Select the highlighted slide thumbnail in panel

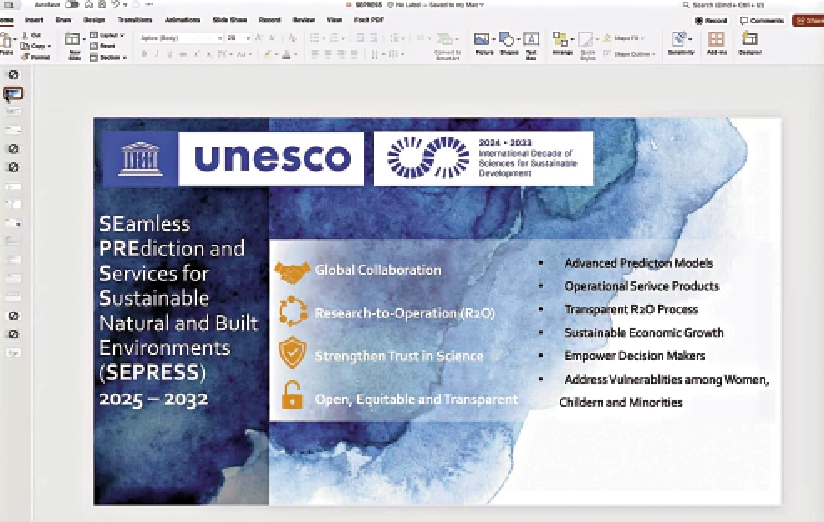click(14, 94)
